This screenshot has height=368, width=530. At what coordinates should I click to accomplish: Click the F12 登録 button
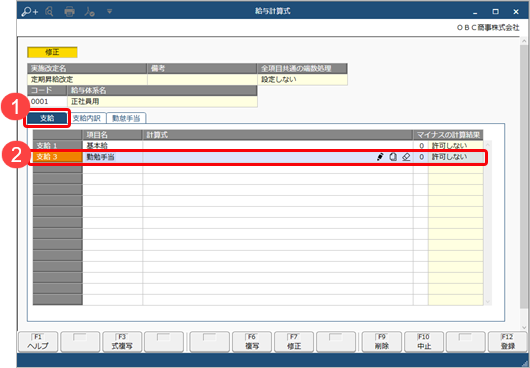(x=508, y=342)
